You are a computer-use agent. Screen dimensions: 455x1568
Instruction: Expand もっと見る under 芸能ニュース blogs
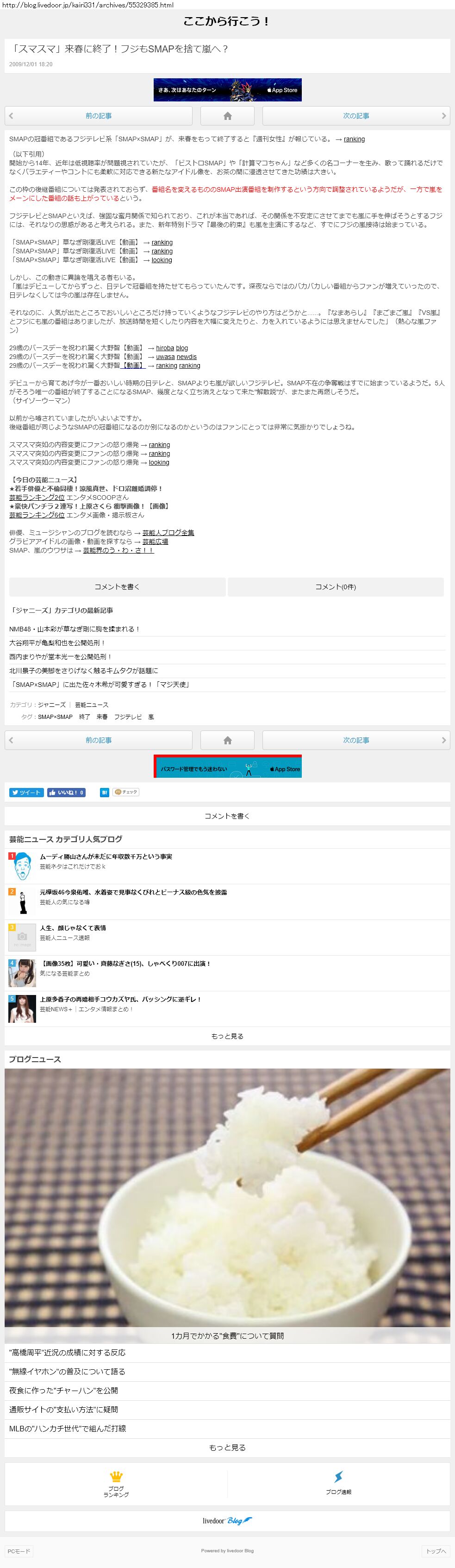click(228, 1036)
